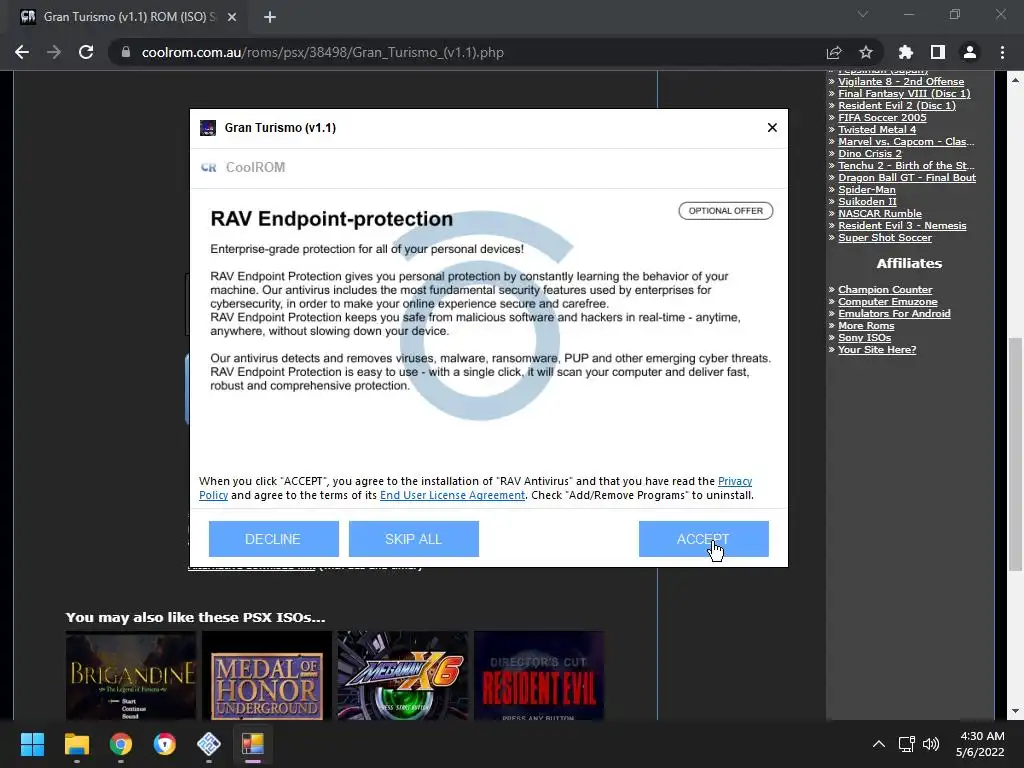Open the Suikoden II link
The image size is (1024, 768).
coord(867,201)
